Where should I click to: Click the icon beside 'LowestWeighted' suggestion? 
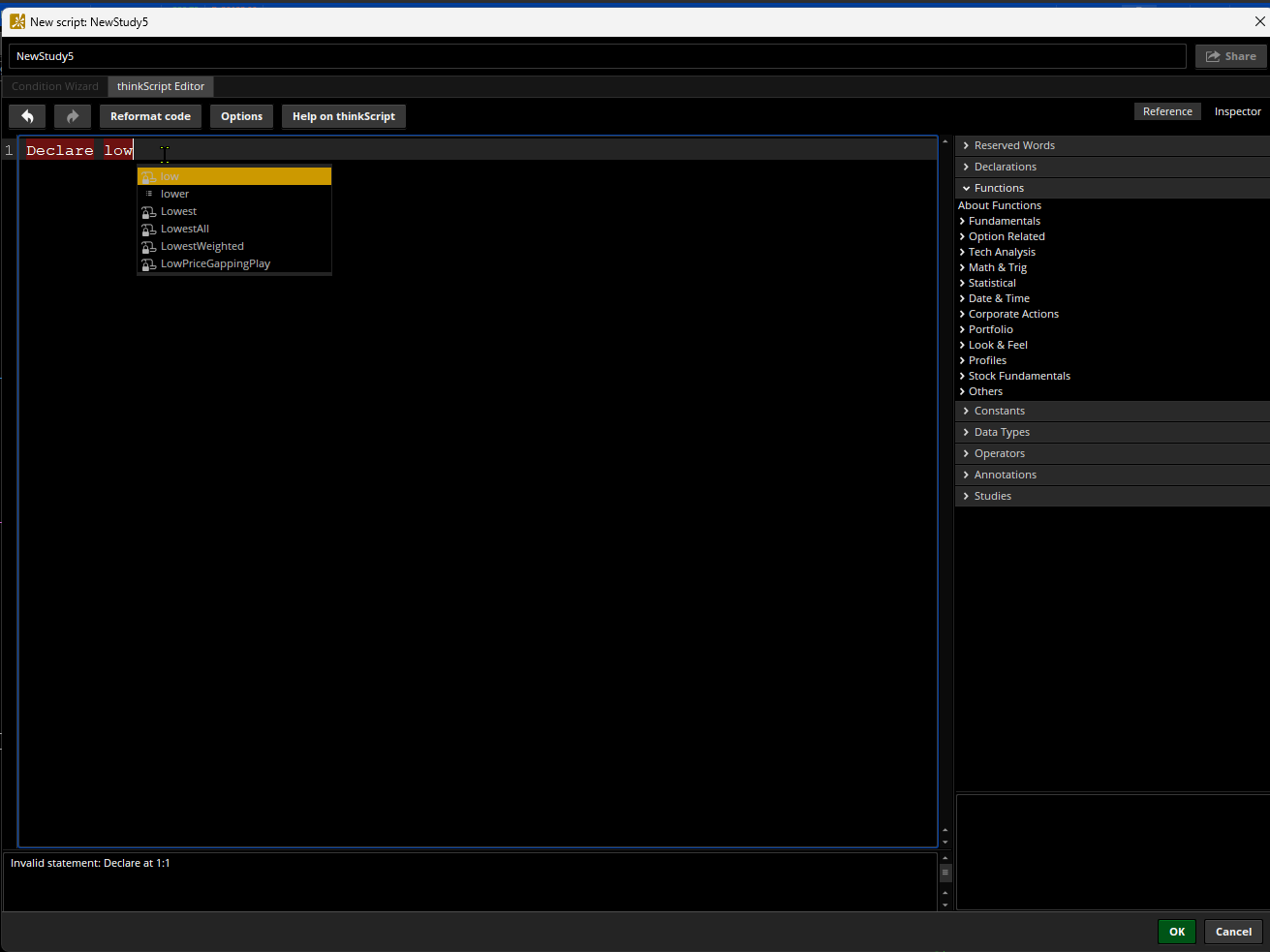click(148, 246)
